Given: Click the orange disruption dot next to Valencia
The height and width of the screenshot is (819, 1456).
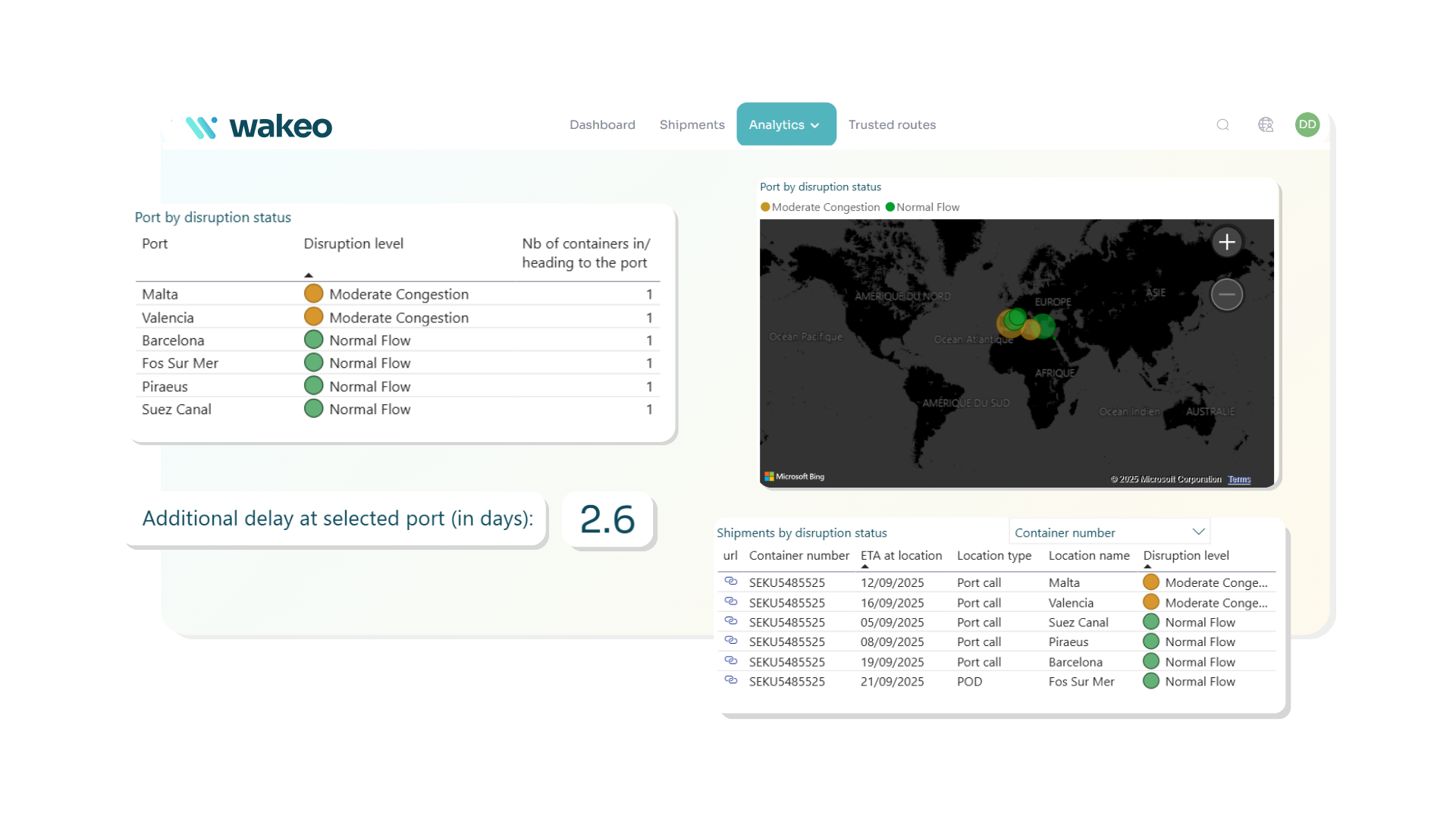Looking at the screenshot, I should (x=313, y=317).
